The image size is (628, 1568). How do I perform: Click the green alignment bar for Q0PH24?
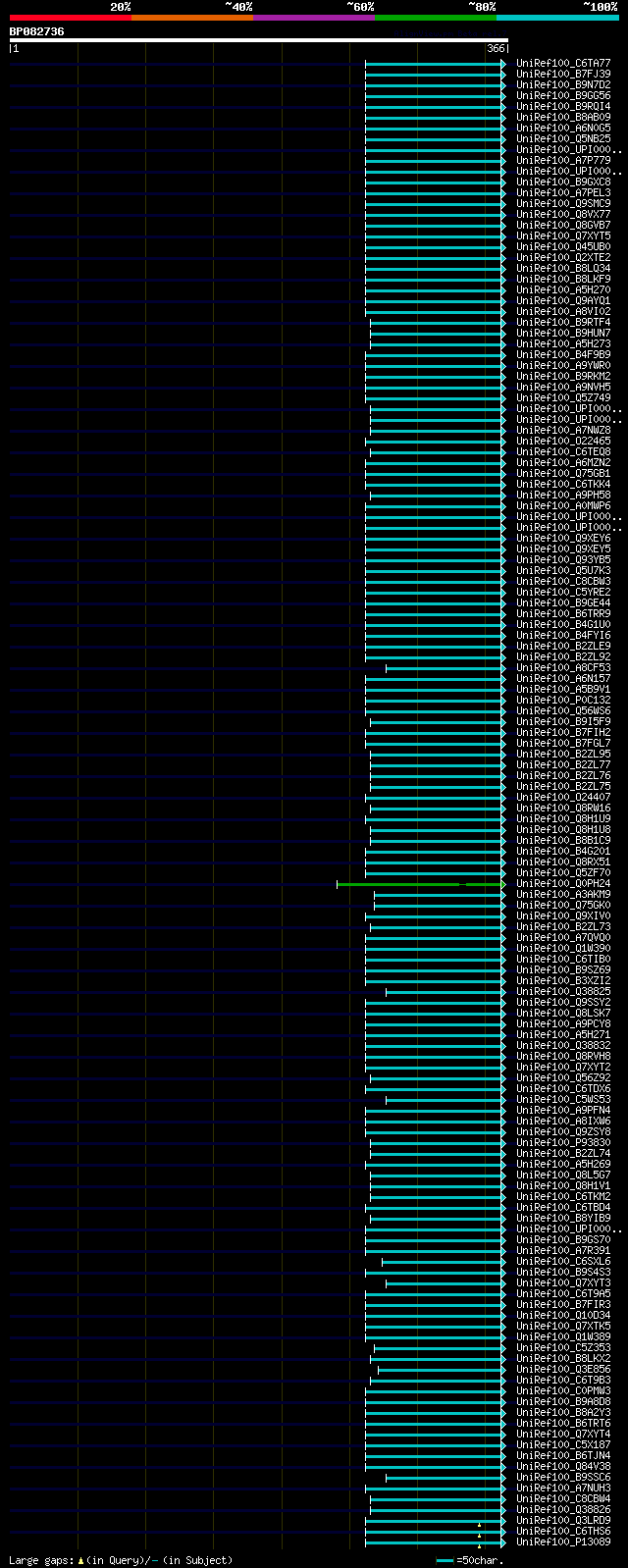[x=422, y=885]
